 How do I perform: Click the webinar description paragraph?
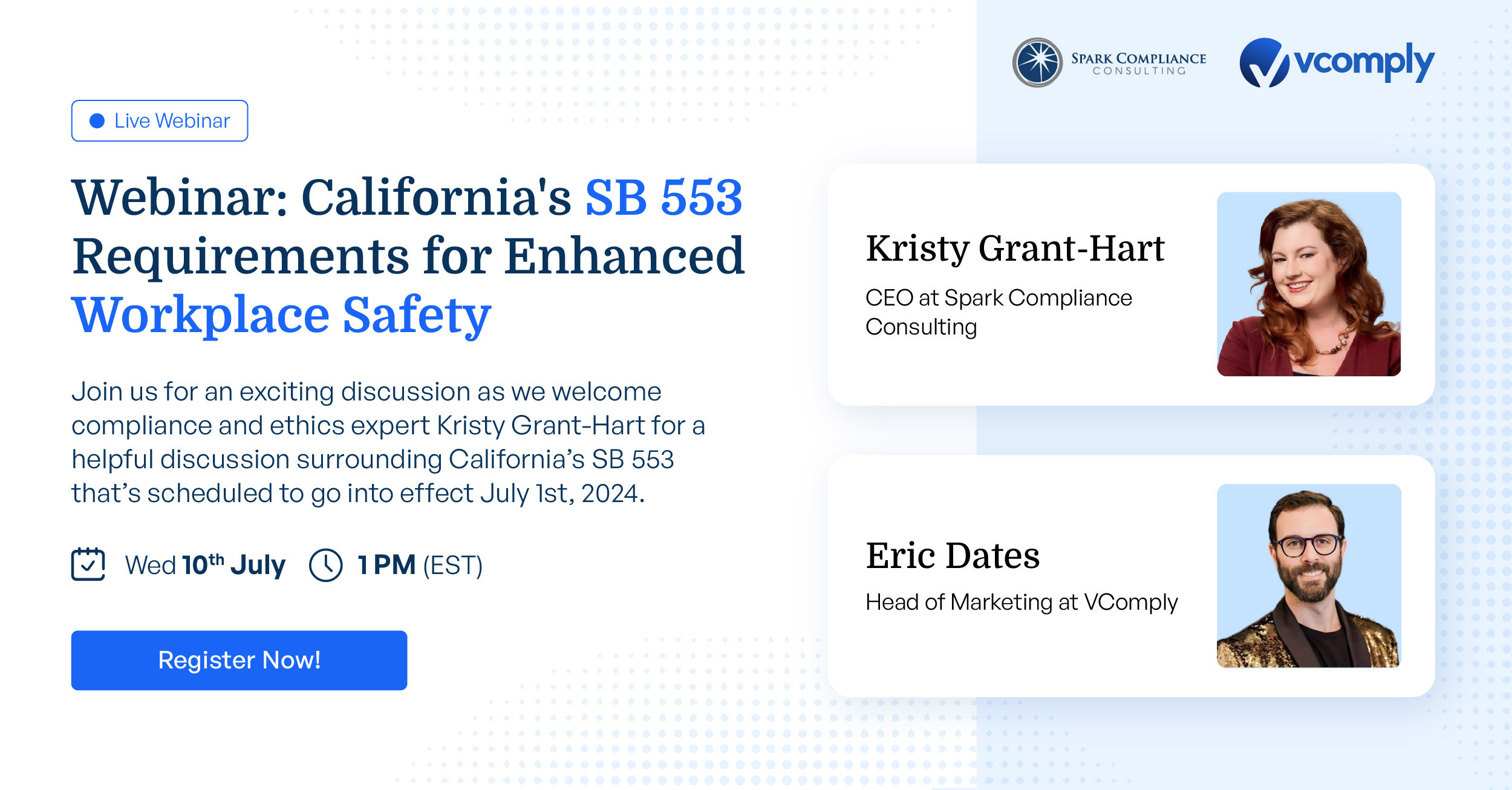click(x=388, y=443)
